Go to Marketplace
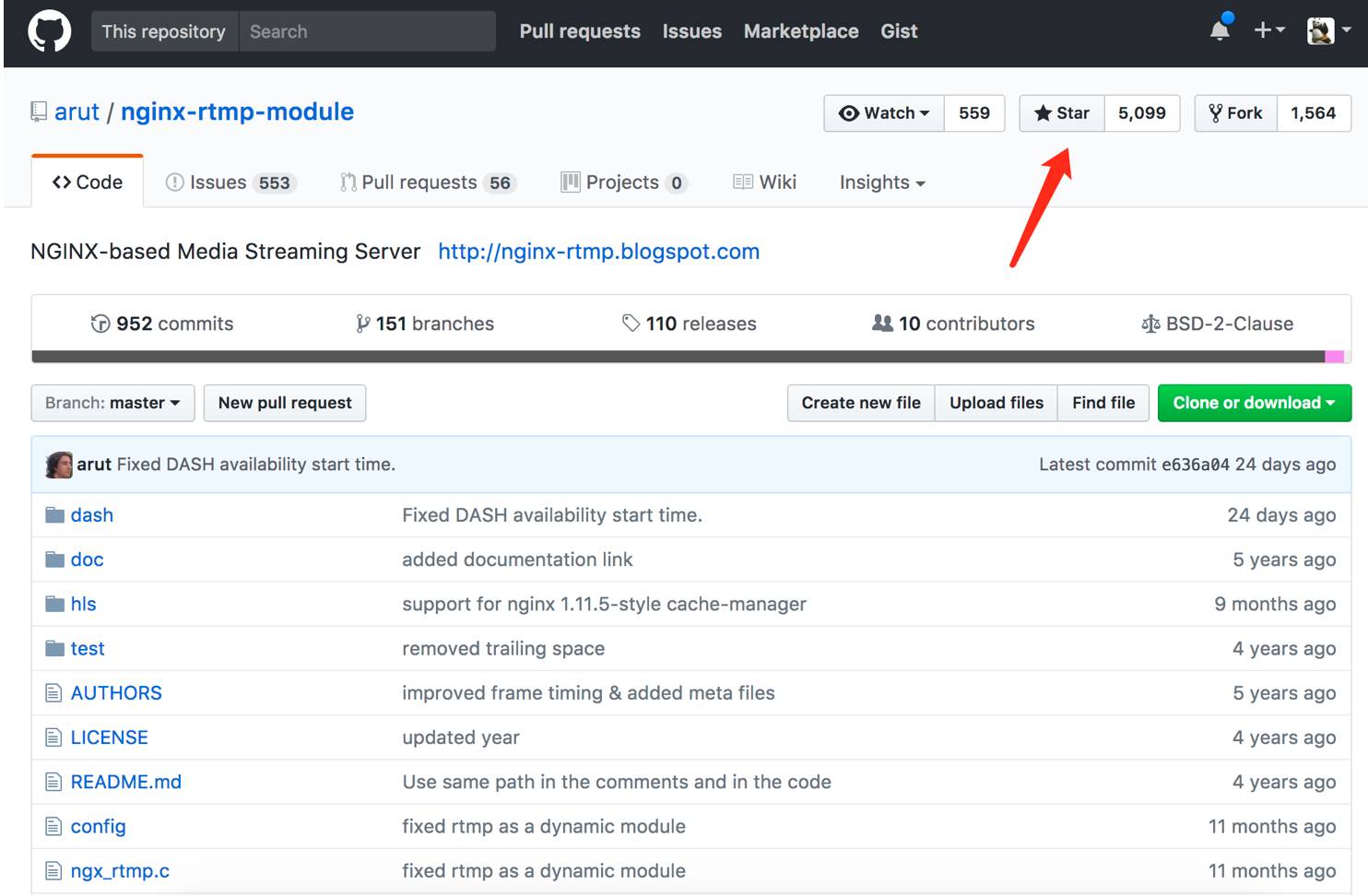 point(801,31)
